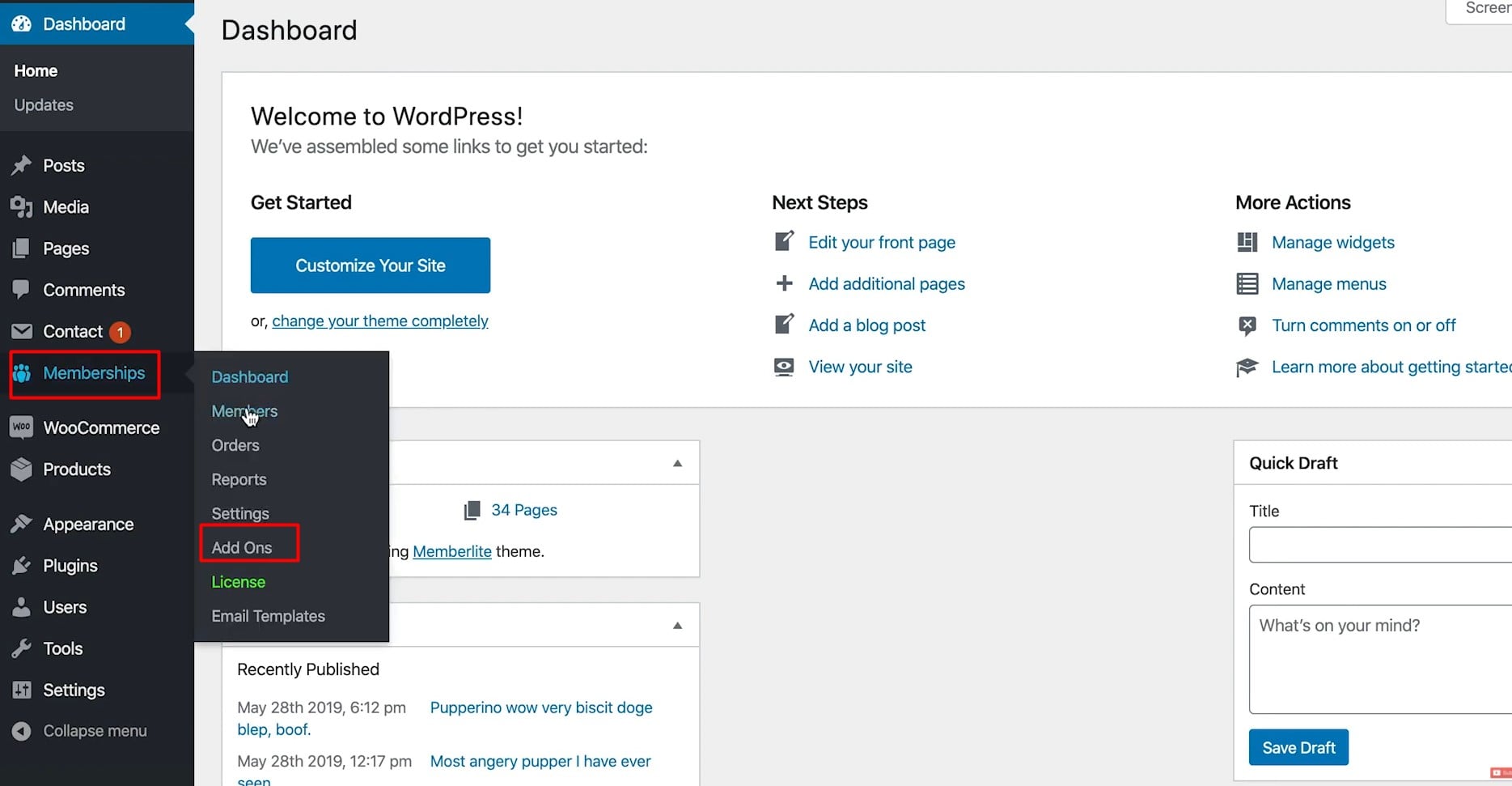Open the Memberlite theme link
The image size is (1512, 786).
pyautogui.click(x=452, y=551)
